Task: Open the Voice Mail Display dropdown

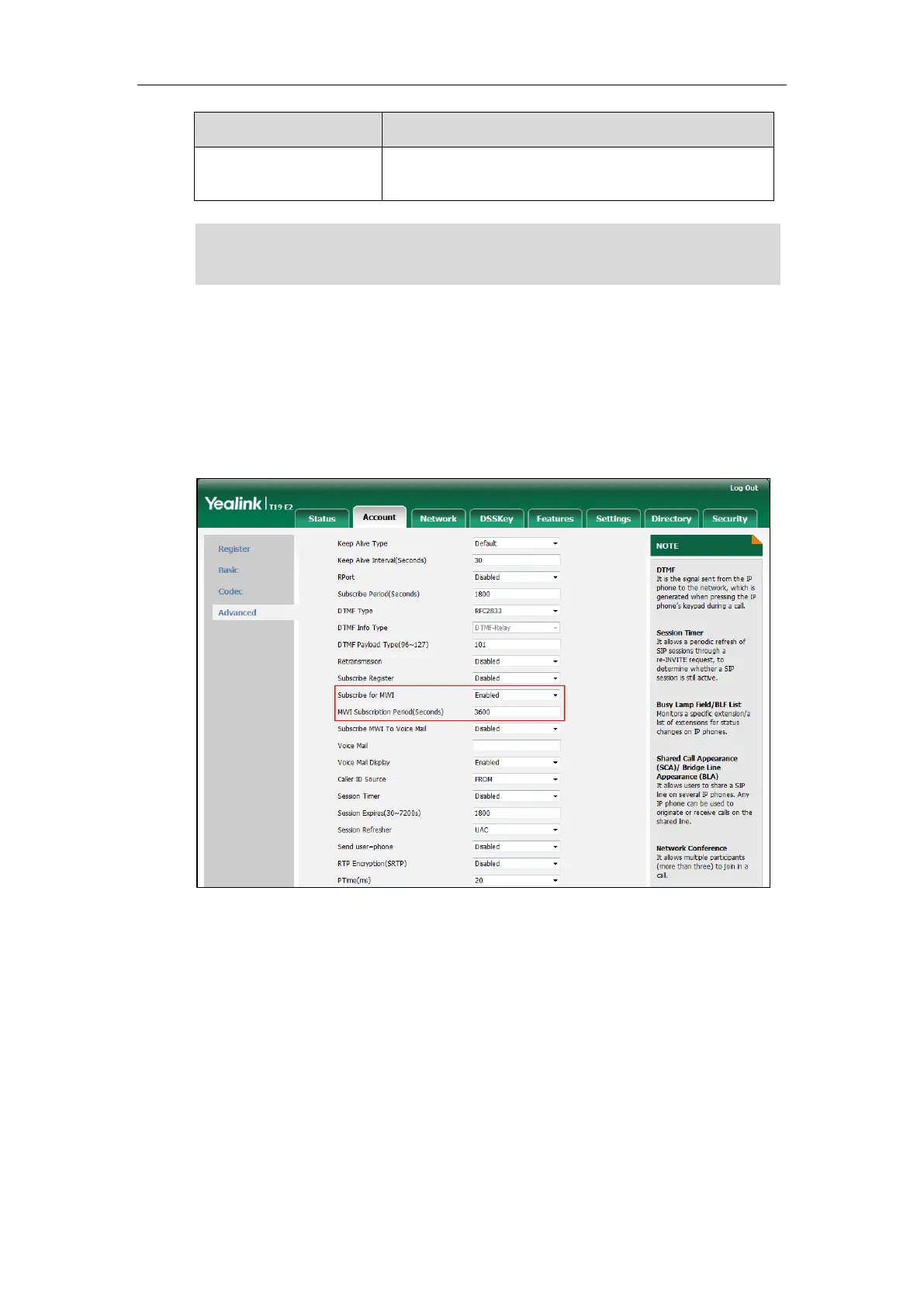Action: (516, 762)
